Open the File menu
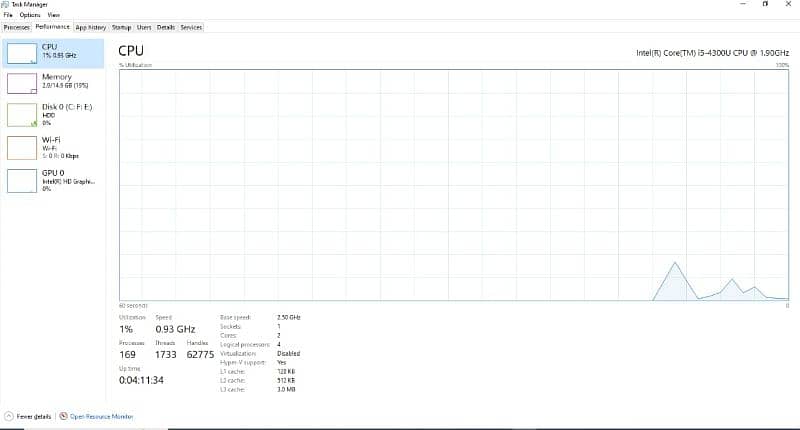The image size is (800, 430). [8, 15]
